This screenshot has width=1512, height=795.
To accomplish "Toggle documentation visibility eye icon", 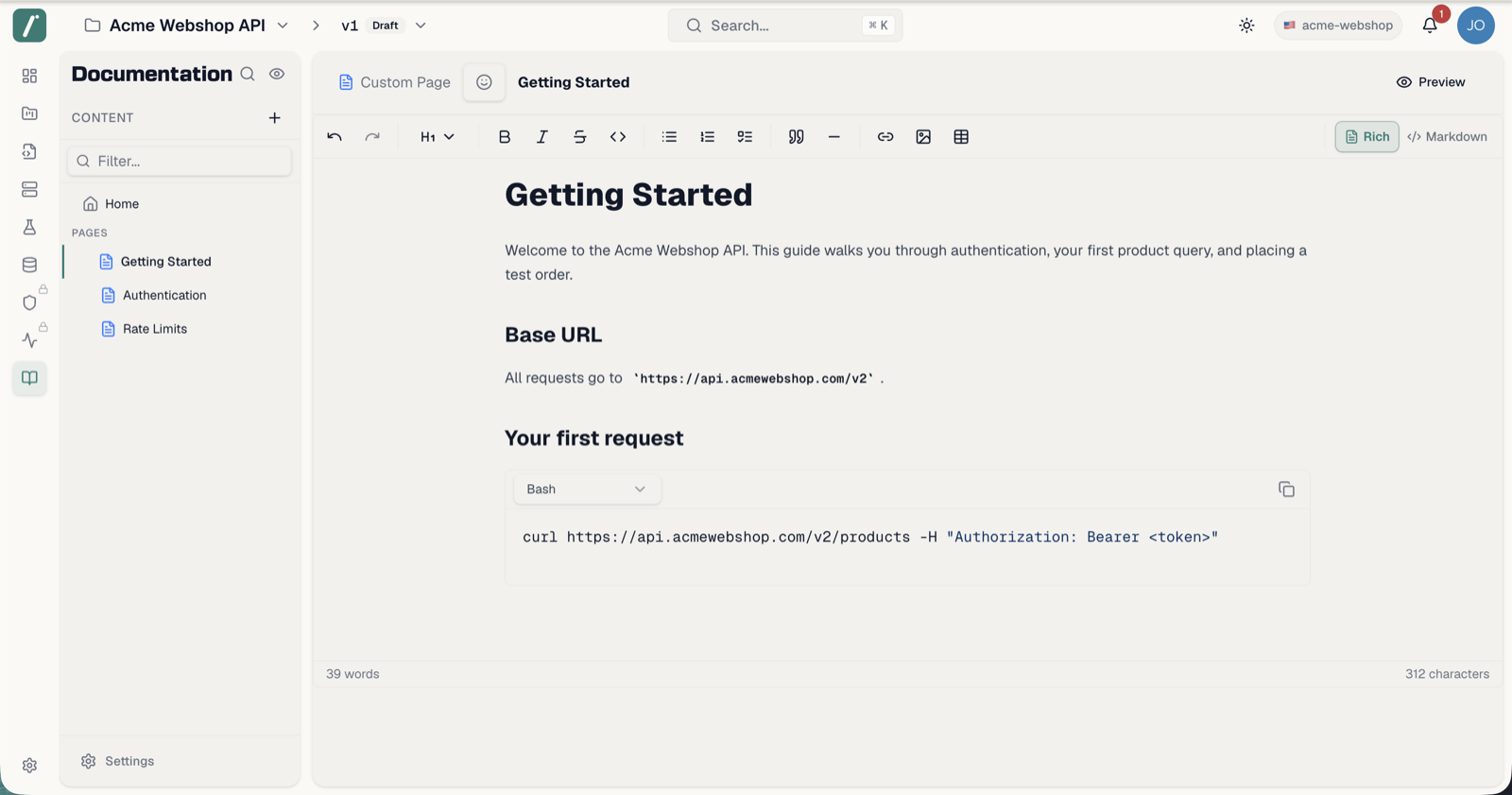I will [x=277, y=74].
